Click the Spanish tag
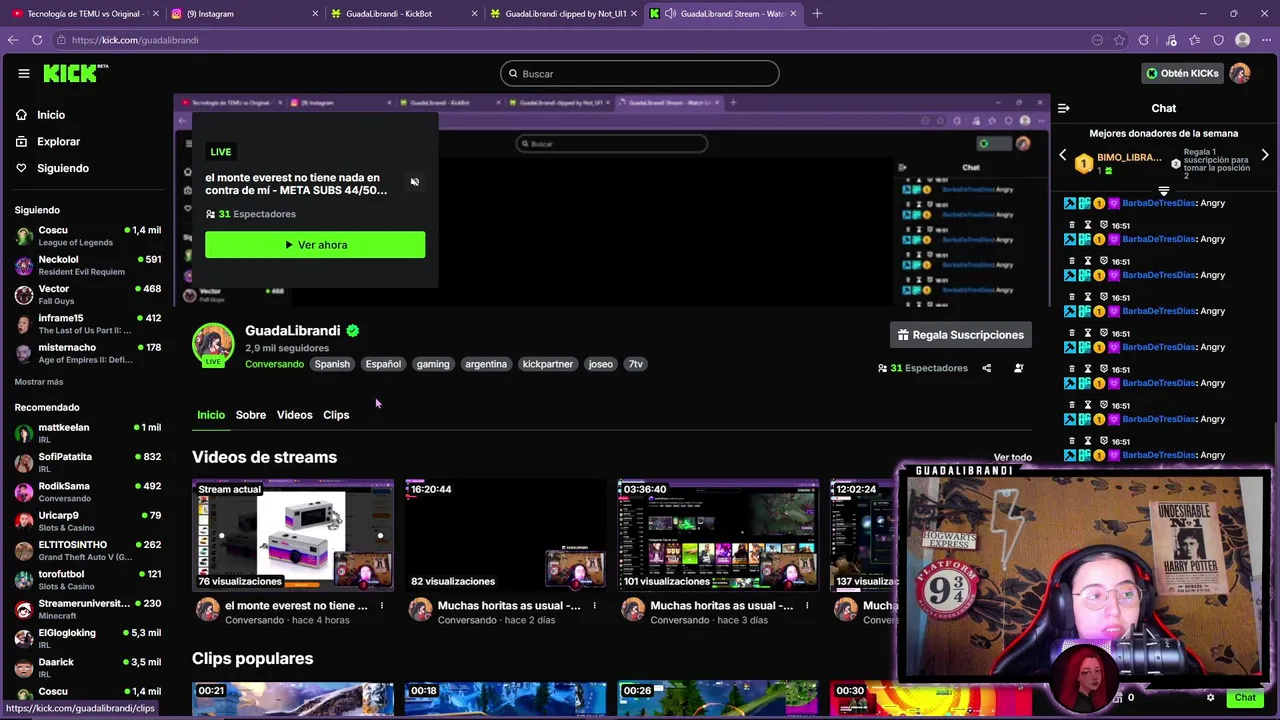This screenshot has height=720, width=1280. point(332,364)
